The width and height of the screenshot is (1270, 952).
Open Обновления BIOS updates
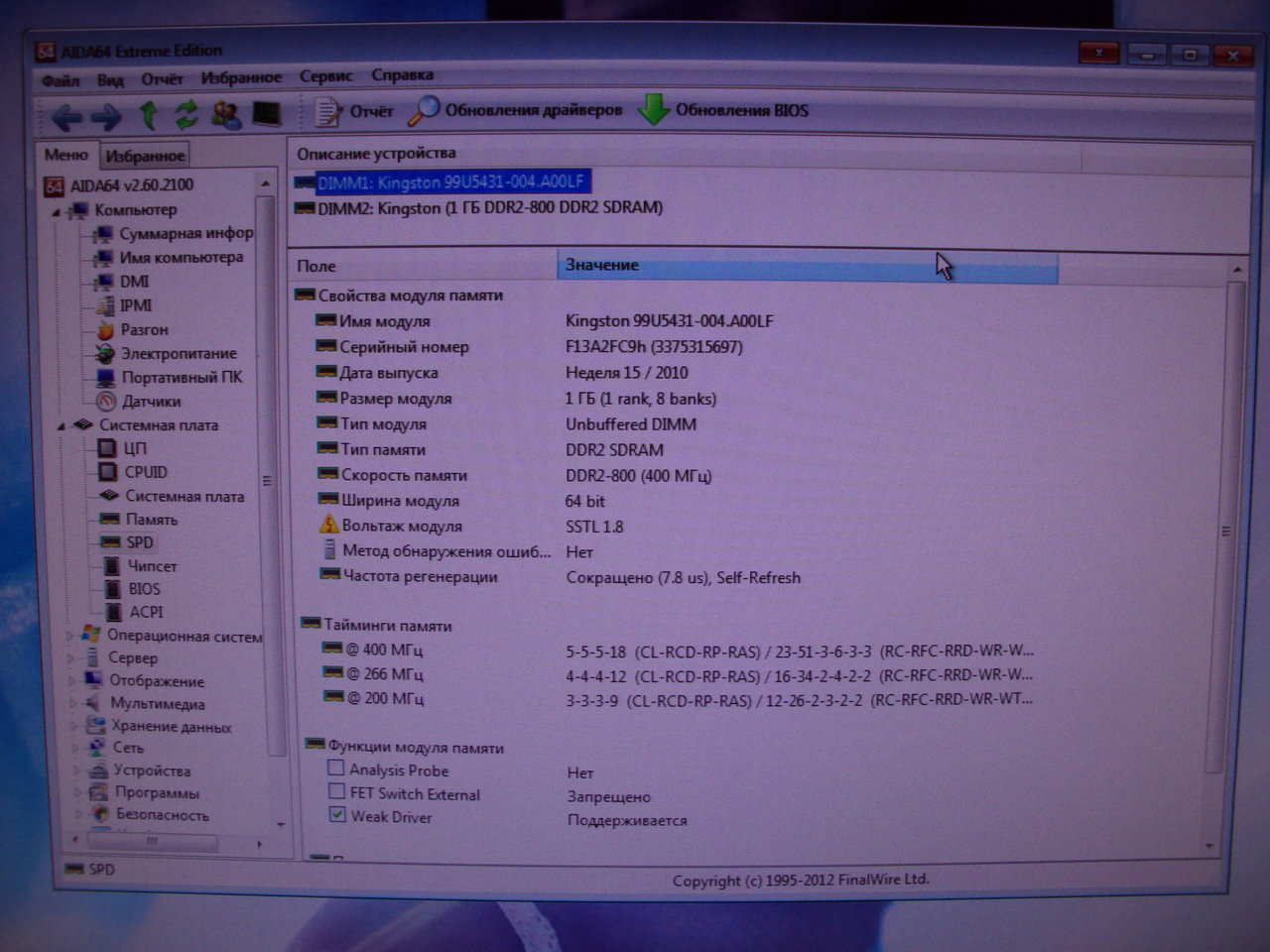coord(723,110)
